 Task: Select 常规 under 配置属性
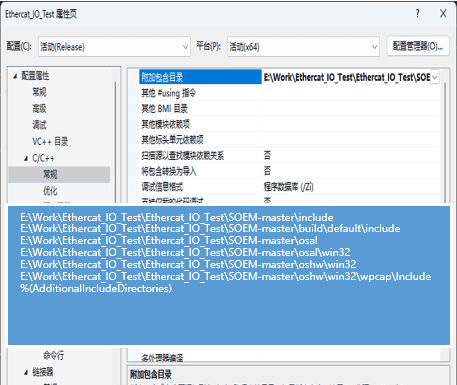39,92
